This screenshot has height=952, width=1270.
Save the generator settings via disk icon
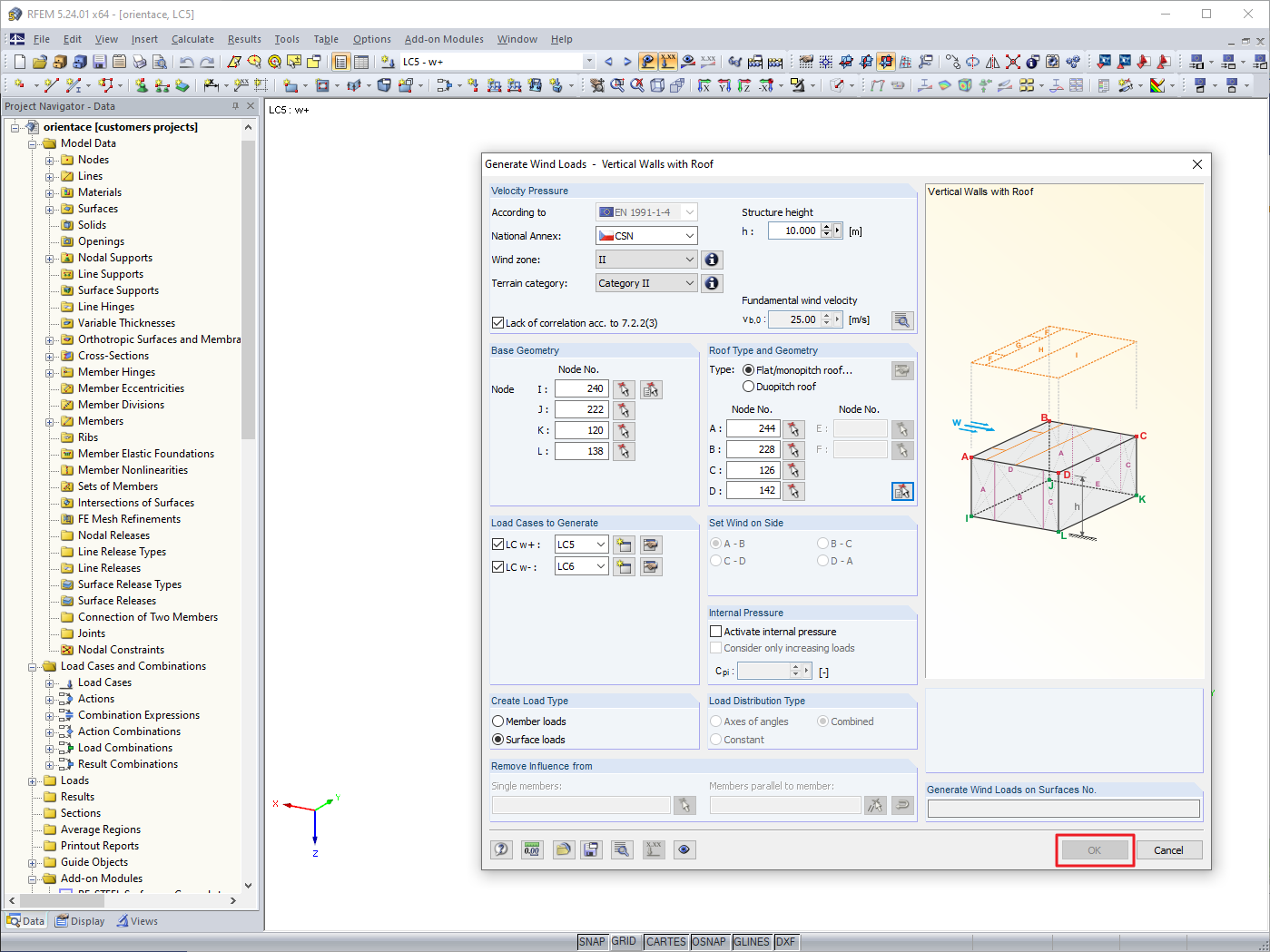593,849
